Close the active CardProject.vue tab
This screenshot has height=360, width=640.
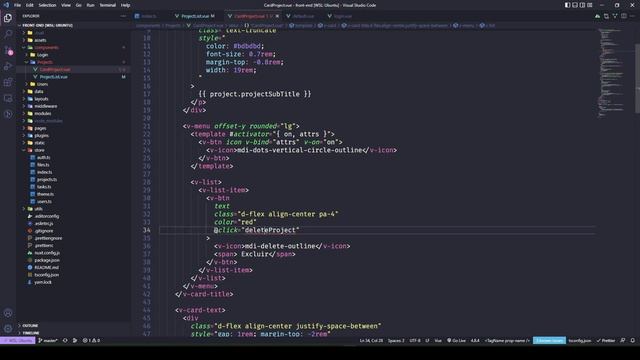pos(277,16)
